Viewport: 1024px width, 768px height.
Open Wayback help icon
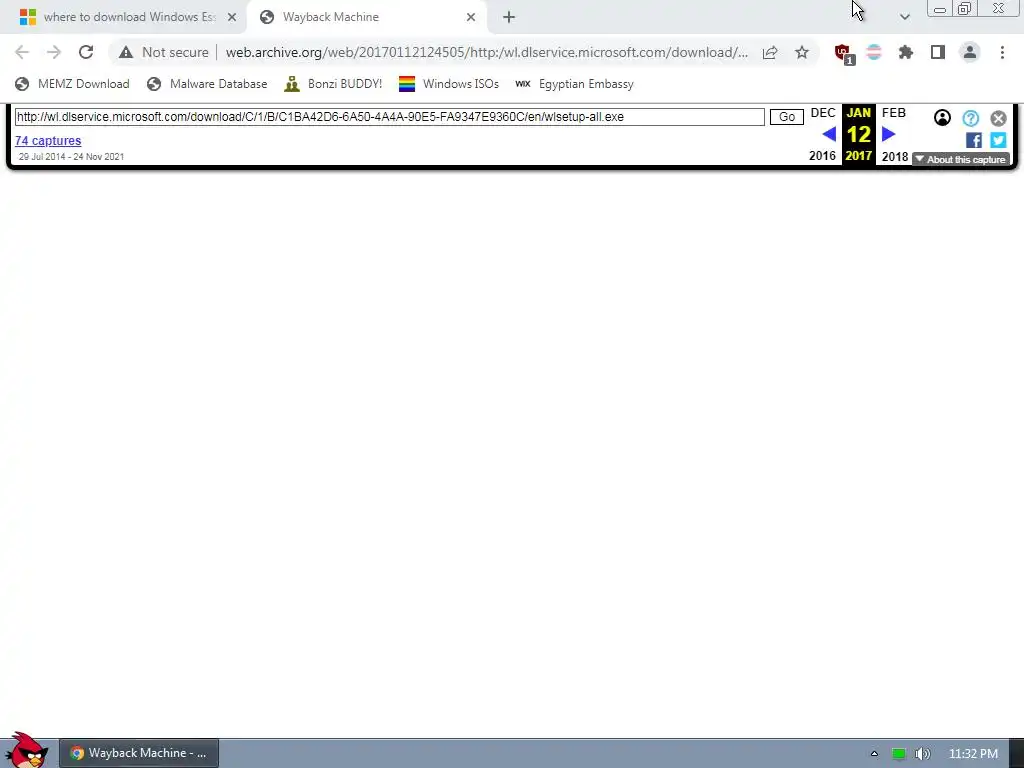[x=970, y=118]
